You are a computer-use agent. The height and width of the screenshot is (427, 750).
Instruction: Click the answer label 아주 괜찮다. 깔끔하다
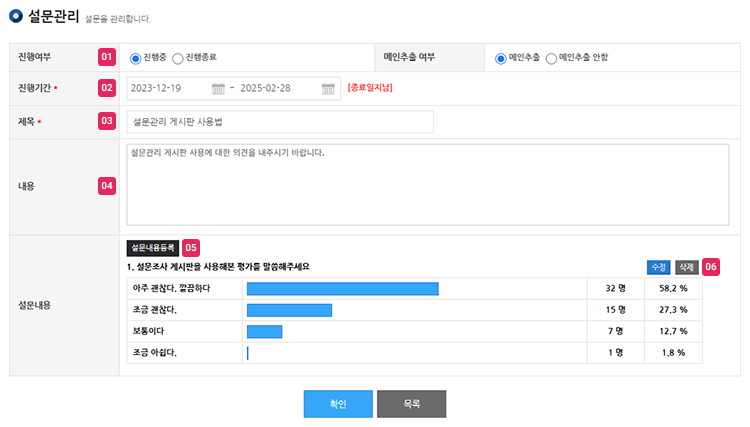pyautogui.click(x=171, y=288)
